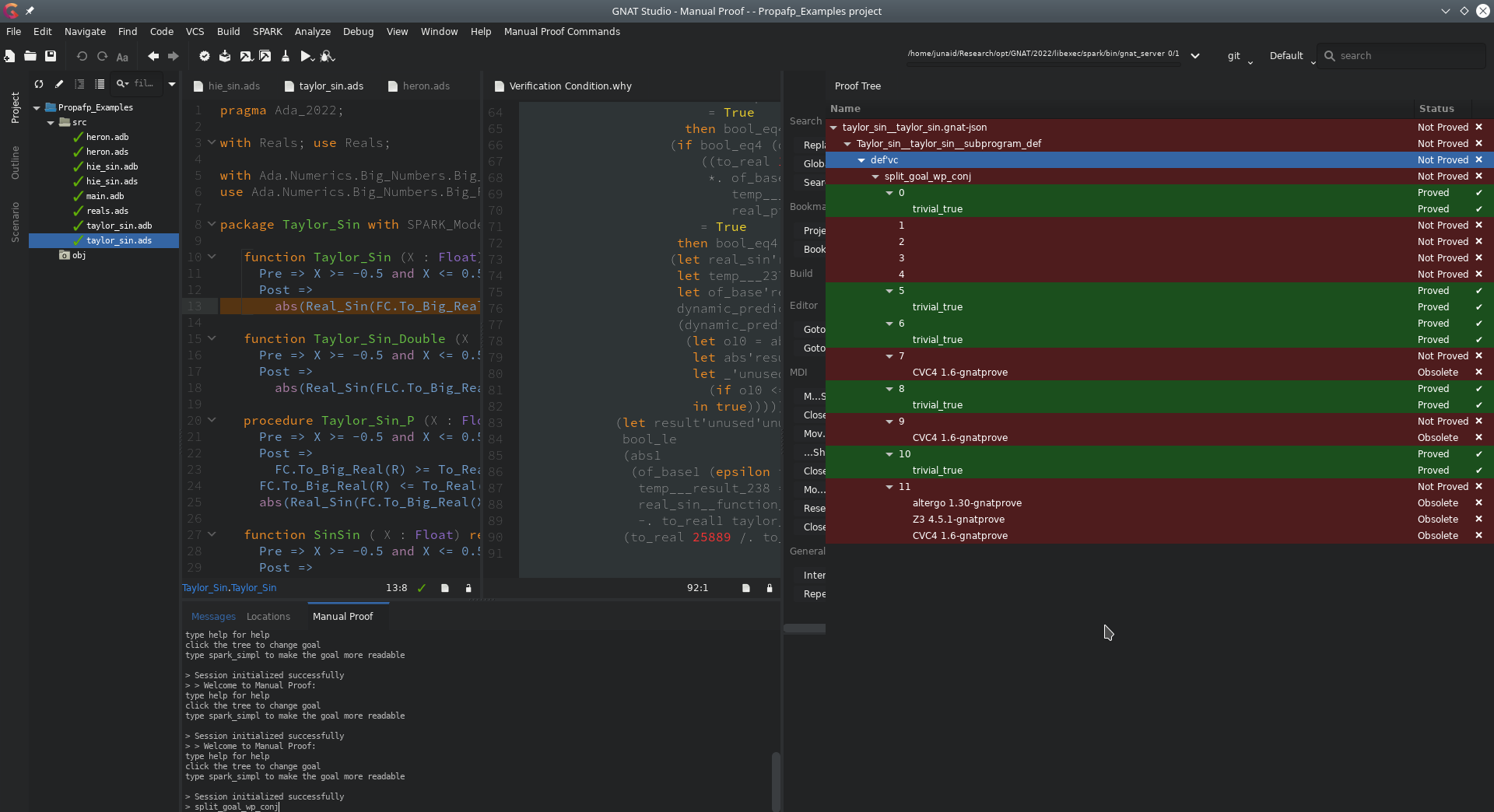Screen dimensions: 1494x812
Task: Open a file via the folder icon
Action: click(x=30, y=56)
